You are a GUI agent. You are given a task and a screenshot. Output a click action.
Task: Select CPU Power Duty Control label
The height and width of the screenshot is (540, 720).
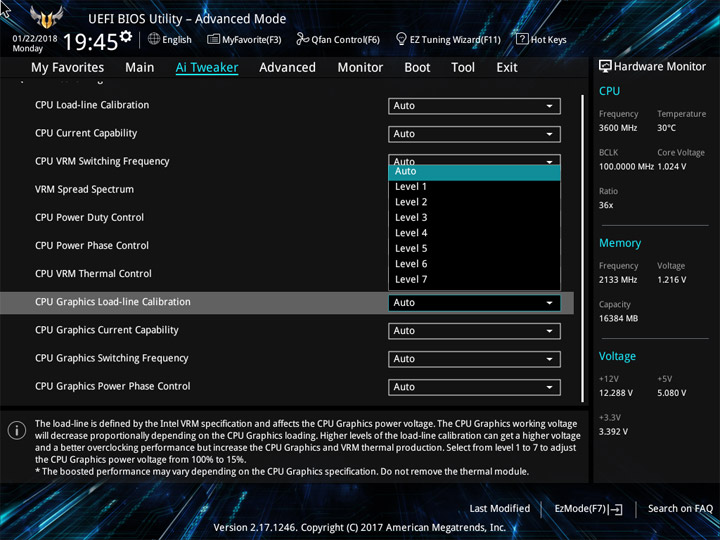(90, 218)
